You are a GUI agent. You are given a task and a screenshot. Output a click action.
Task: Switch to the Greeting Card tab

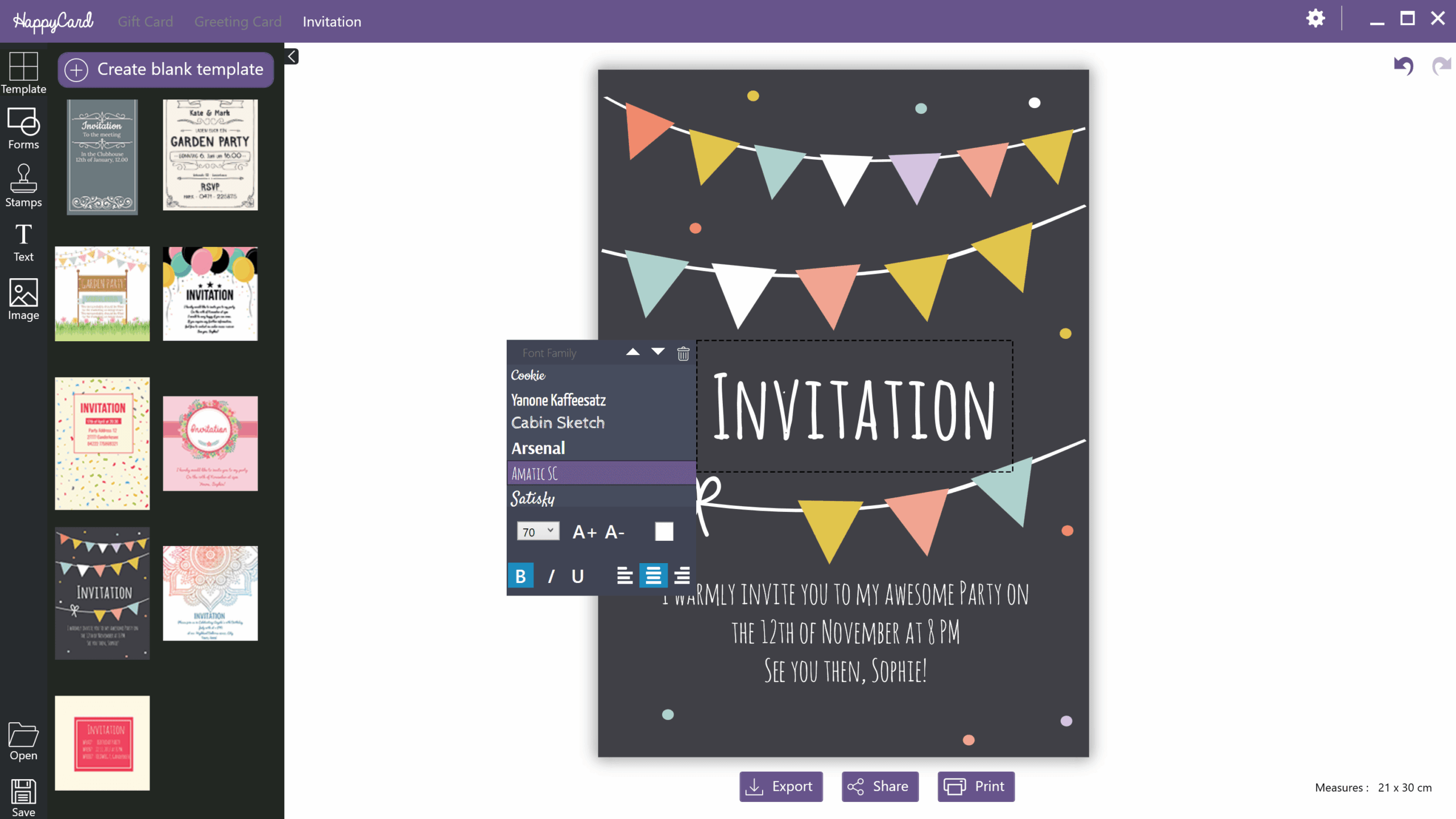click(x=238, y=22)
